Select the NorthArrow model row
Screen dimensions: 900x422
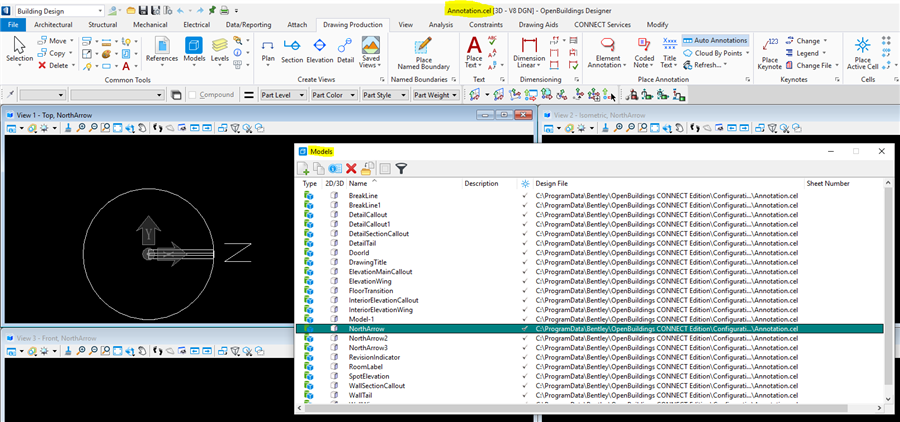[590, 329]
